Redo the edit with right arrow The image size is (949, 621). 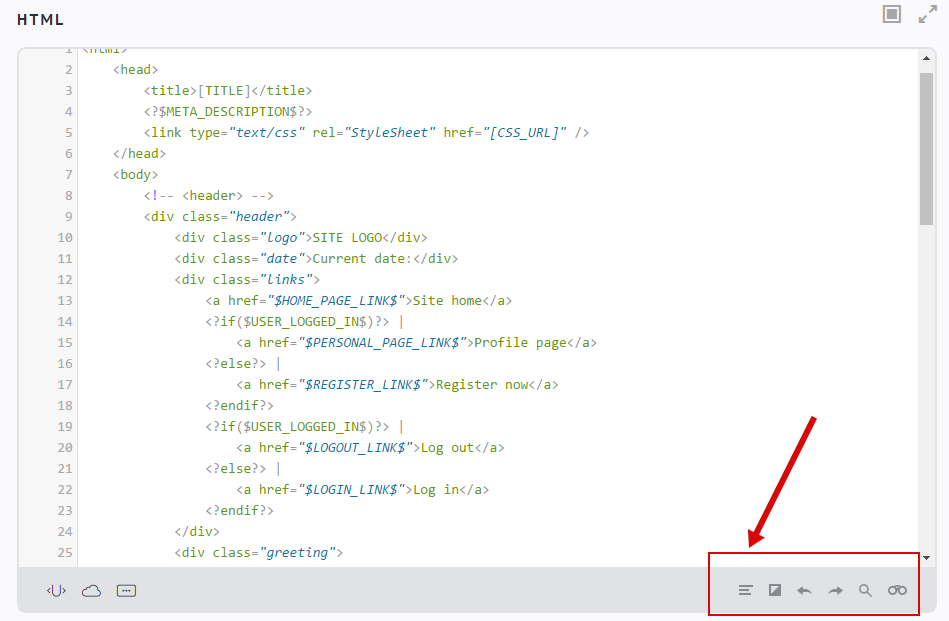coord(835,590)
